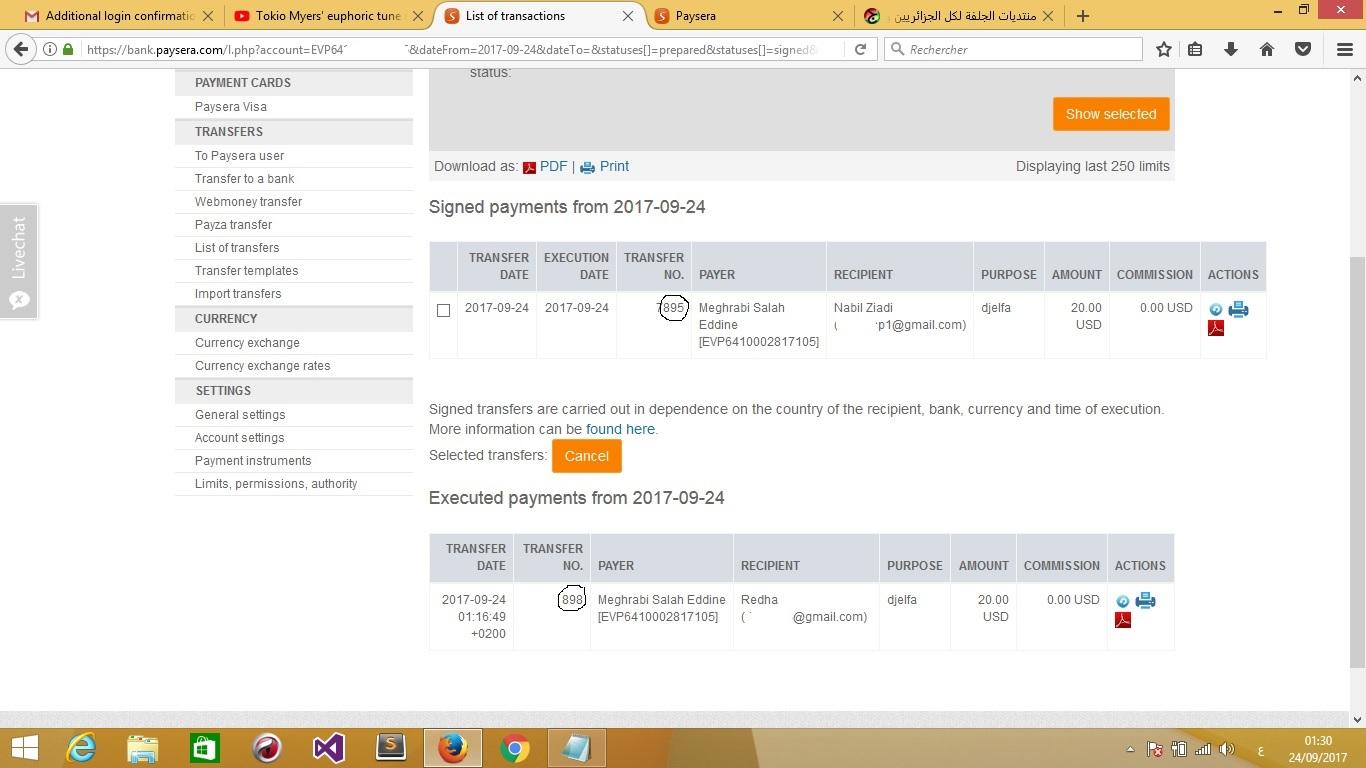The width and height of the screenshot is (1366, 768).
Task: Close the Paysera tab
Action: (838, 16)
